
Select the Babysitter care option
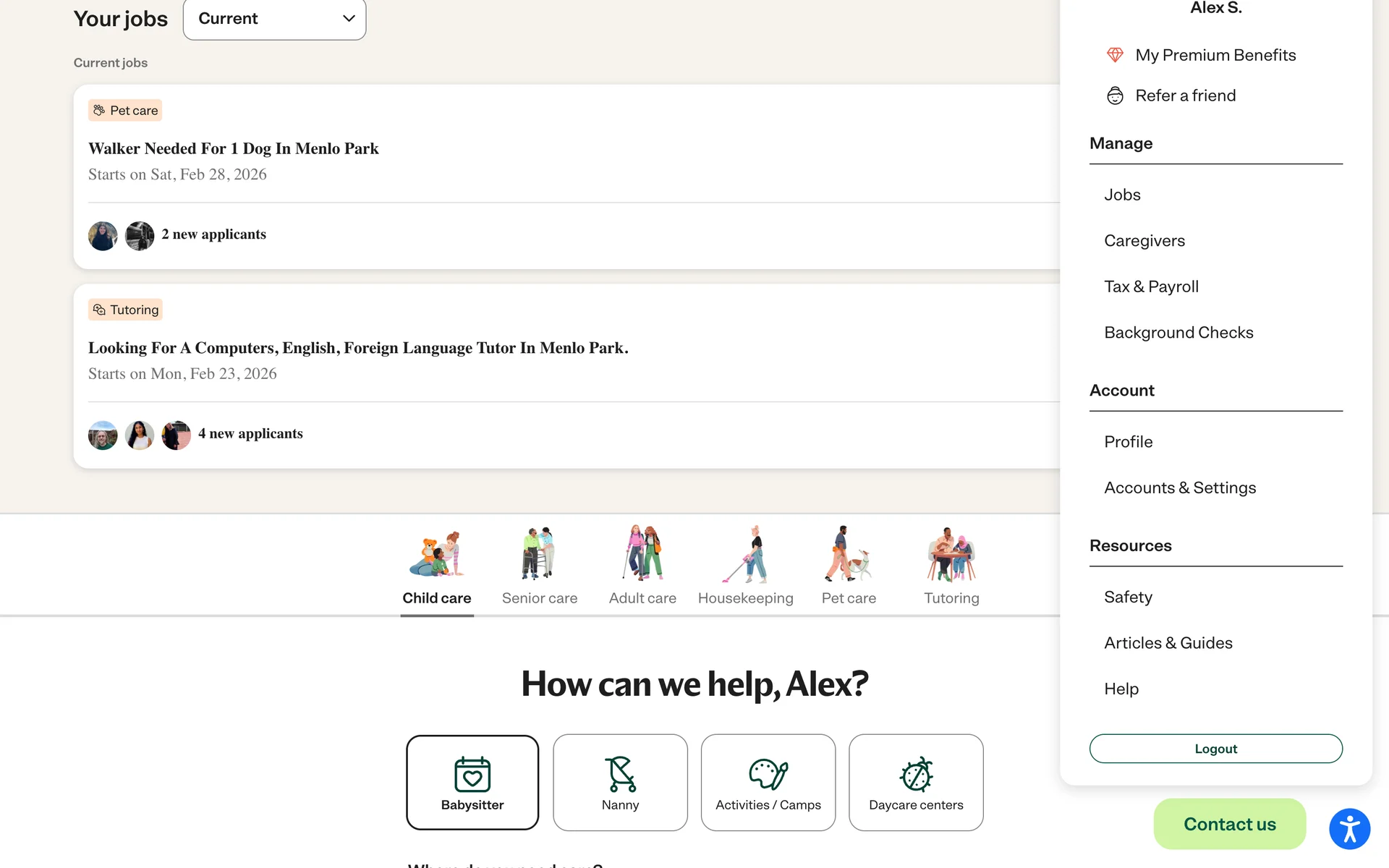472,783
